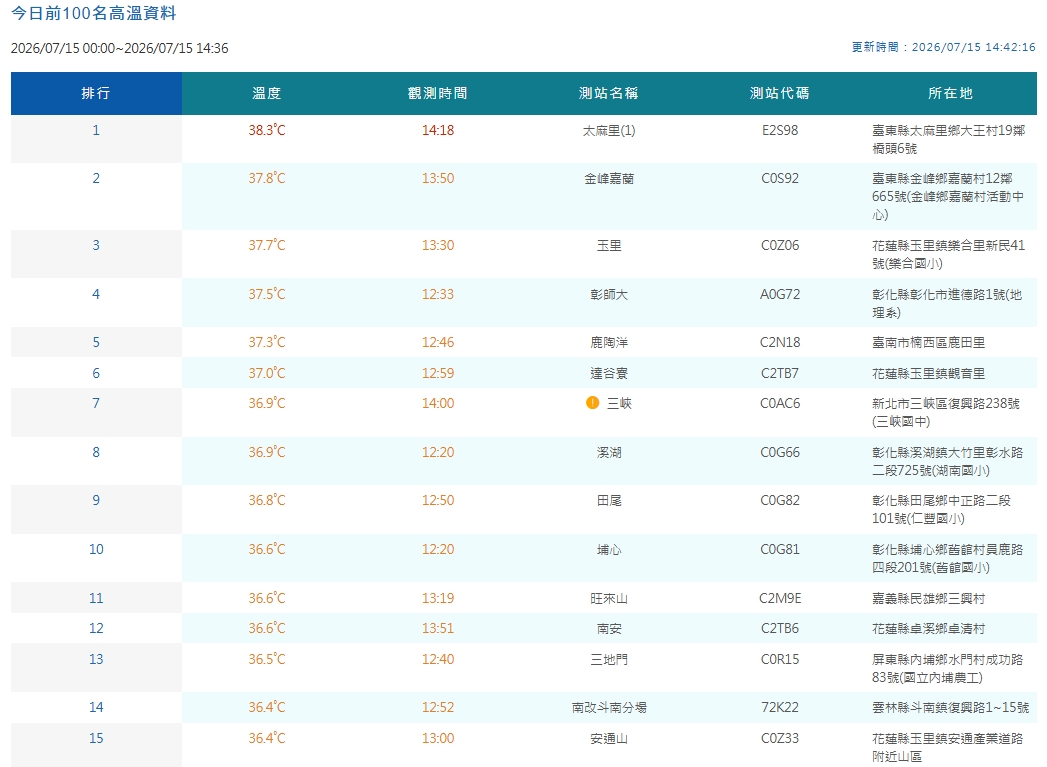
Task: Click station code C2TB6
Action: [780, 628]
